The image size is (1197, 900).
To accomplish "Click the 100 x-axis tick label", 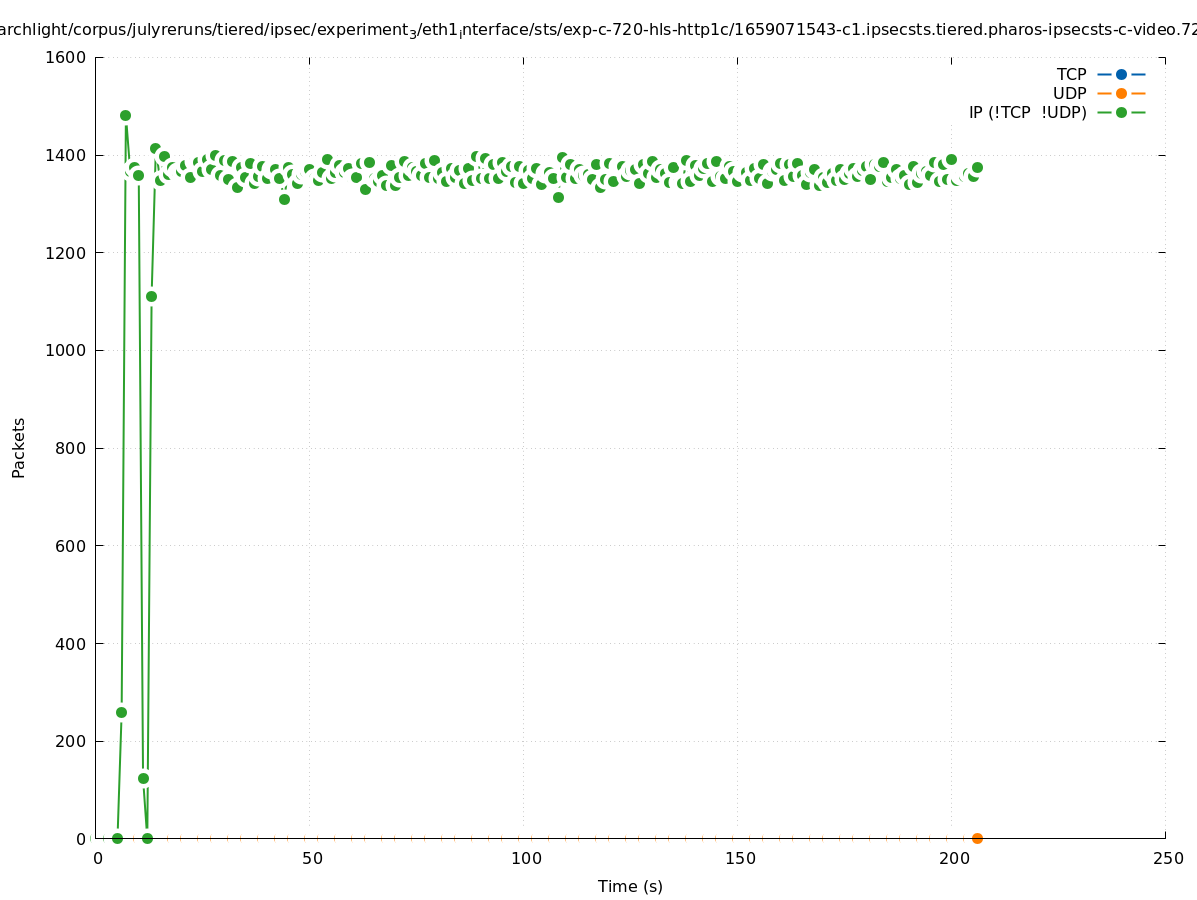I will coord(526,858).
